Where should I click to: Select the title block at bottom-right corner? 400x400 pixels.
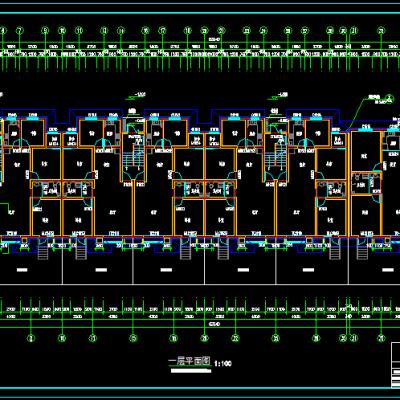point(395,365)
